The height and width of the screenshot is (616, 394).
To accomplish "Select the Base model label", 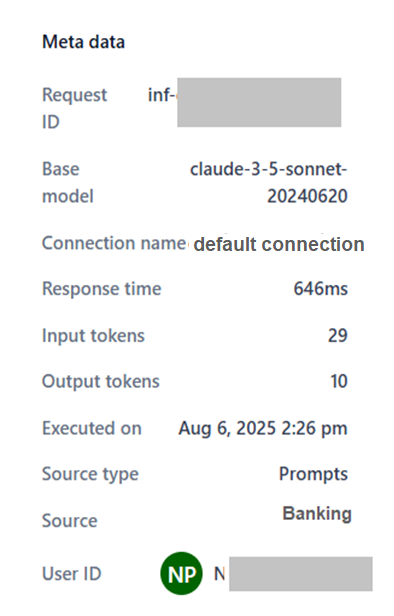I will (x=68, y=183).
